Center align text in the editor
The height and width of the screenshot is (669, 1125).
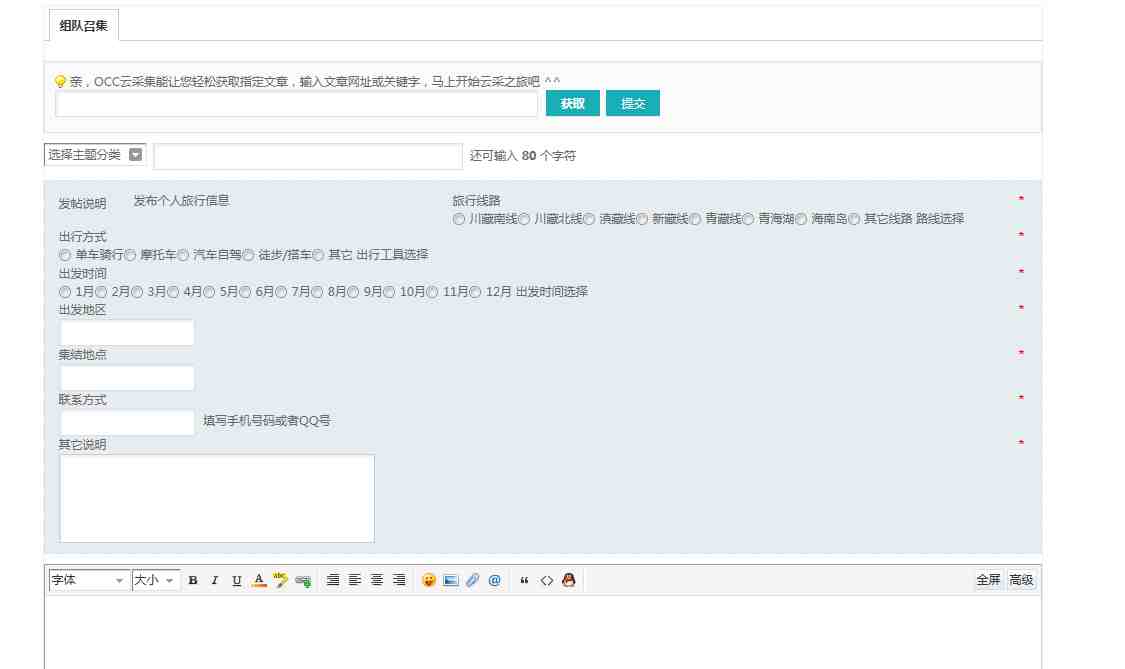pyautogui.click(x=377, y=580)
